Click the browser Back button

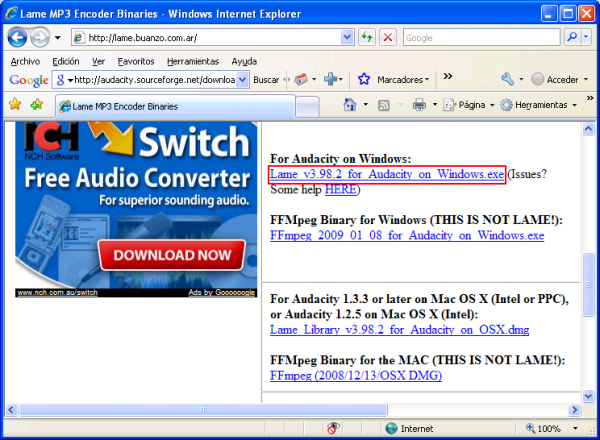point(18,37)
